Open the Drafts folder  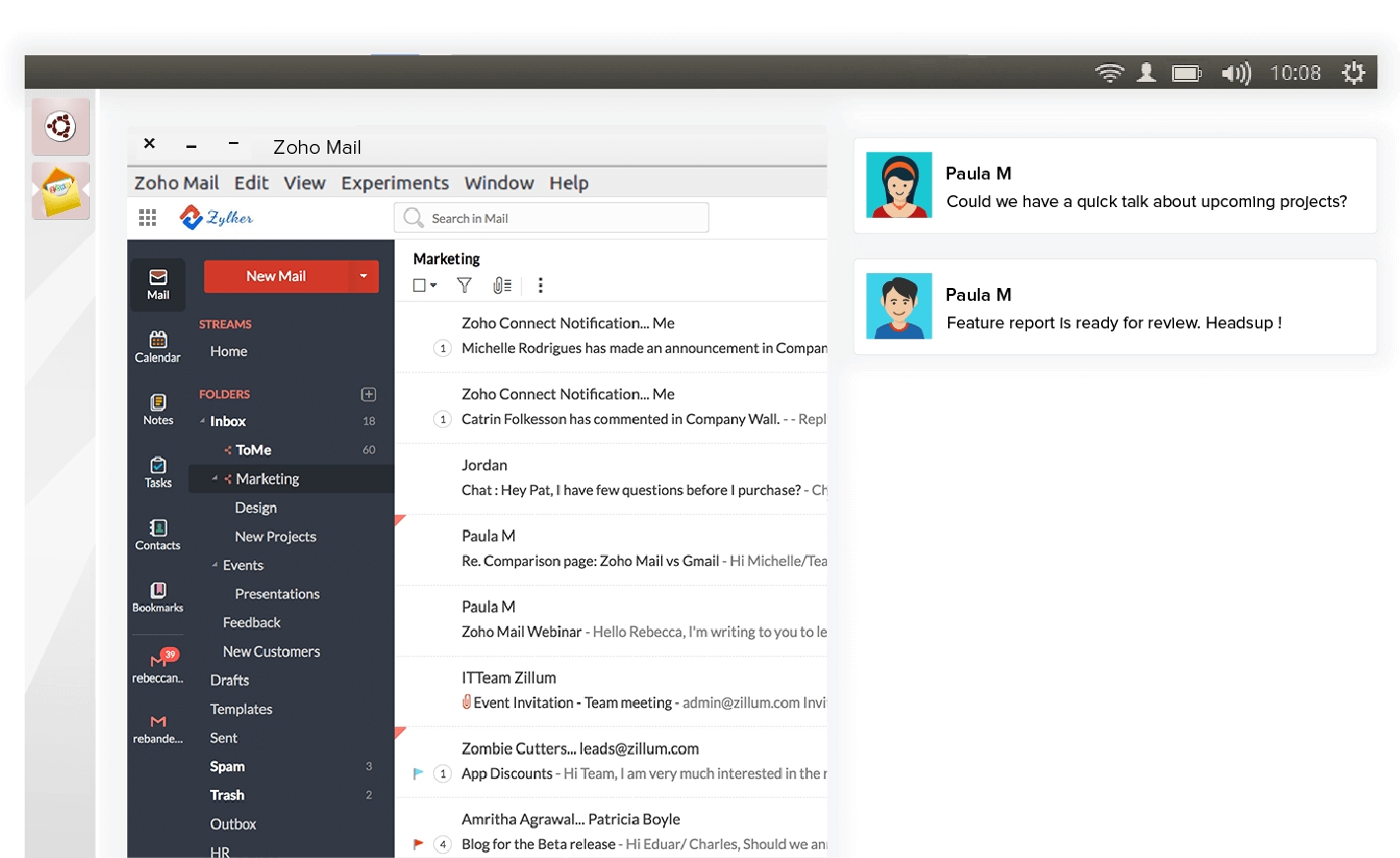229,679
